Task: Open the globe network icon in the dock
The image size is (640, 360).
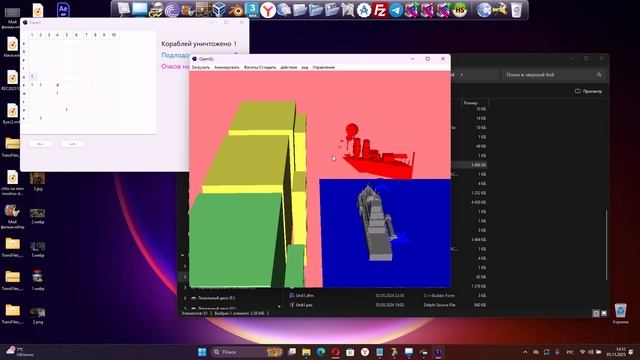Action: coord(484,10)
